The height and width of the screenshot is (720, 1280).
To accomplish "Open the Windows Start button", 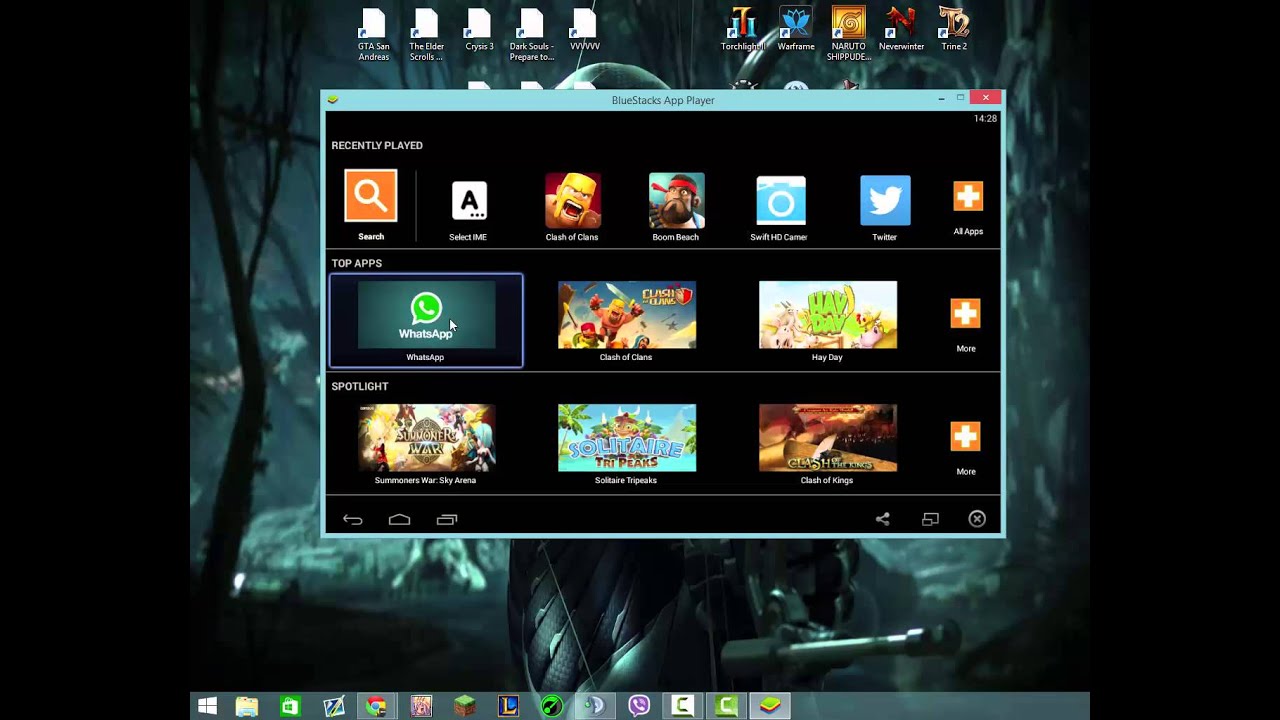I will [x=207, y=706].
